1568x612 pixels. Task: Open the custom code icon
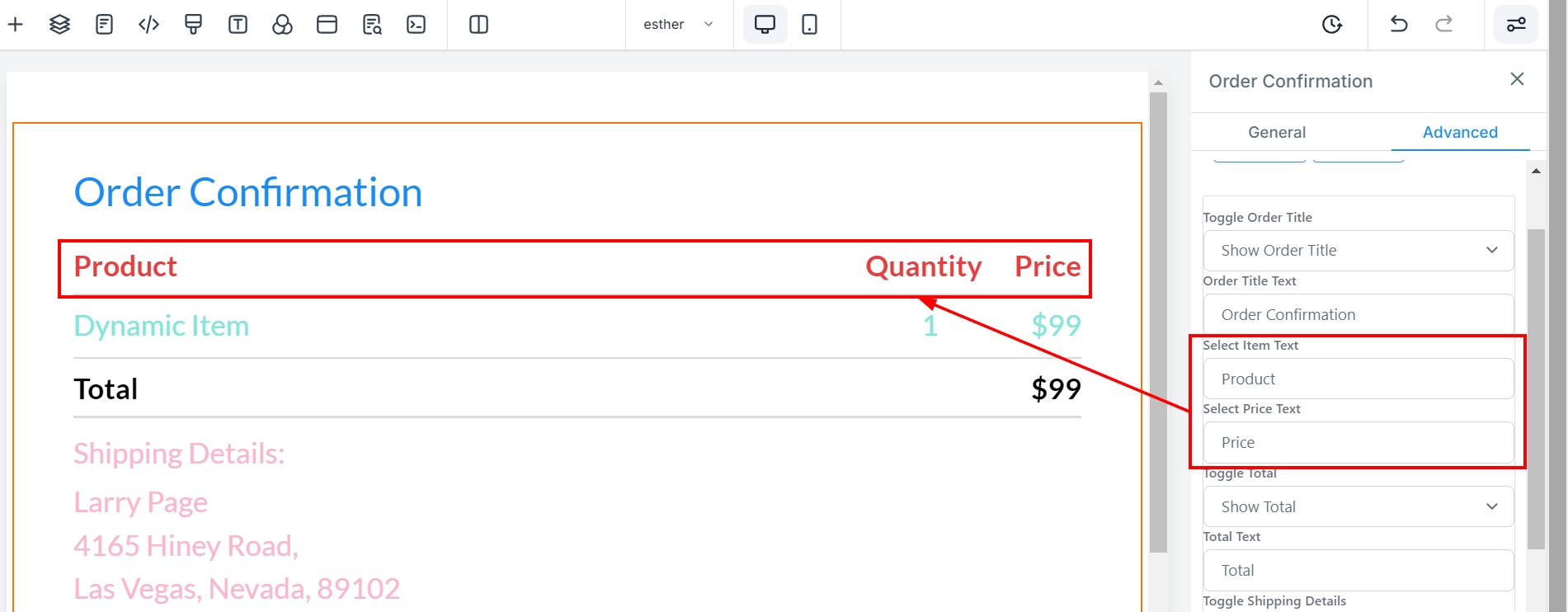click(148, 25)
